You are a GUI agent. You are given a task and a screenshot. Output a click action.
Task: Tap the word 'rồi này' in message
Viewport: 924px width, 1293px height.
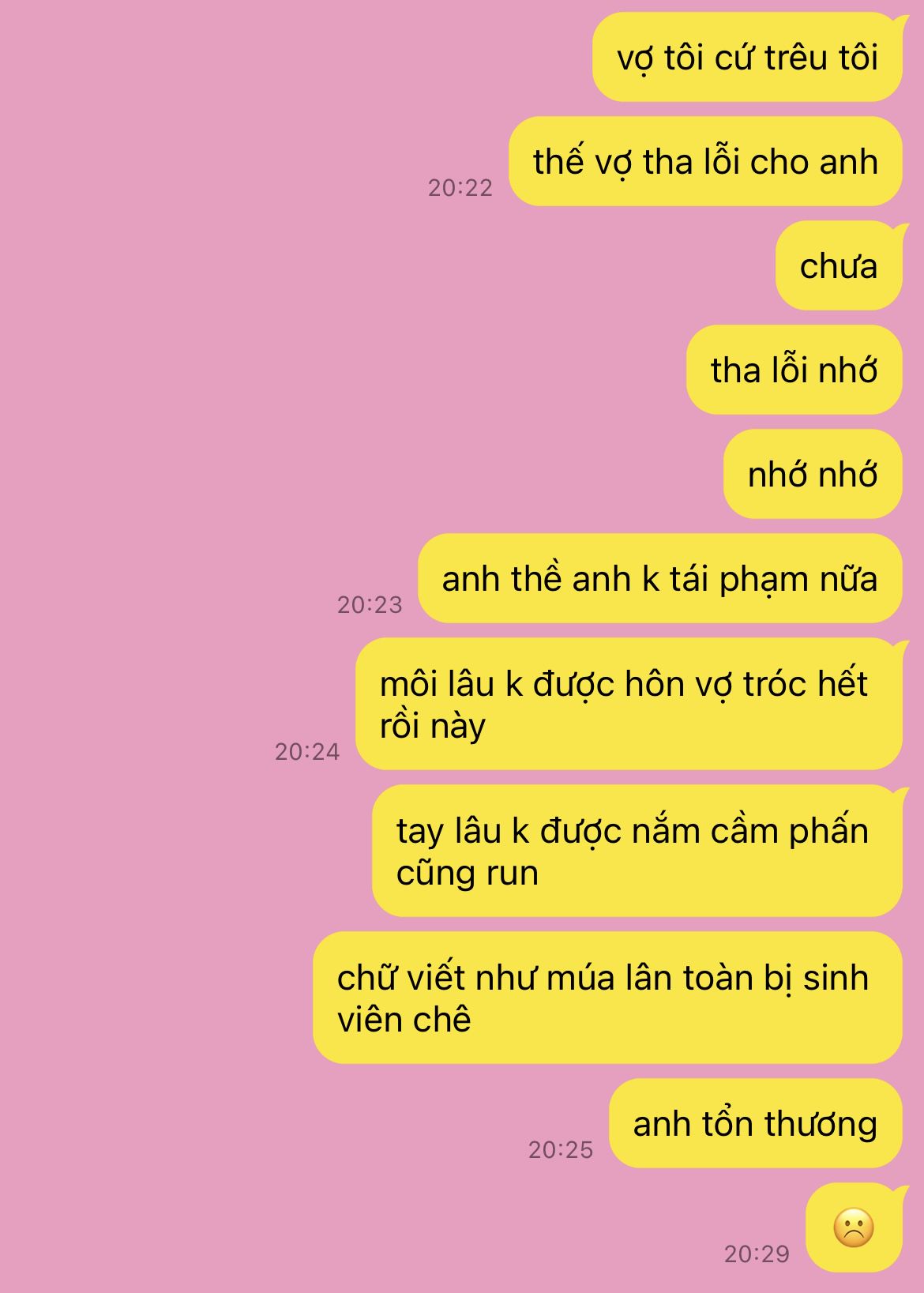432,726
